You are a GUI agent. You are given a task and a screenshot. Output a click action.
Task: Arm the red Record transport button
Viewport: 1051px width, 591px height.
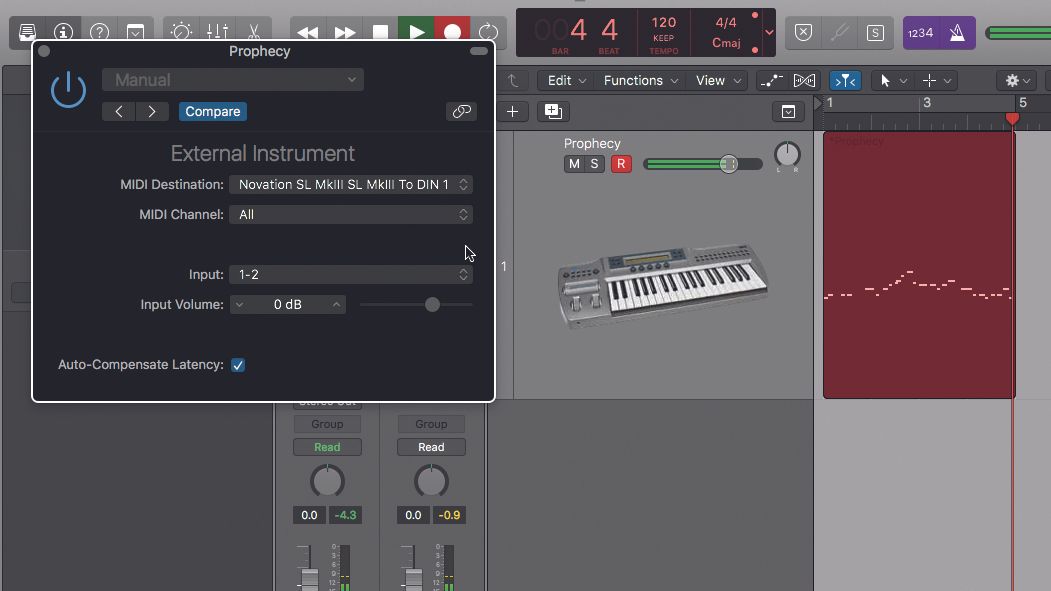pos(451,31)
